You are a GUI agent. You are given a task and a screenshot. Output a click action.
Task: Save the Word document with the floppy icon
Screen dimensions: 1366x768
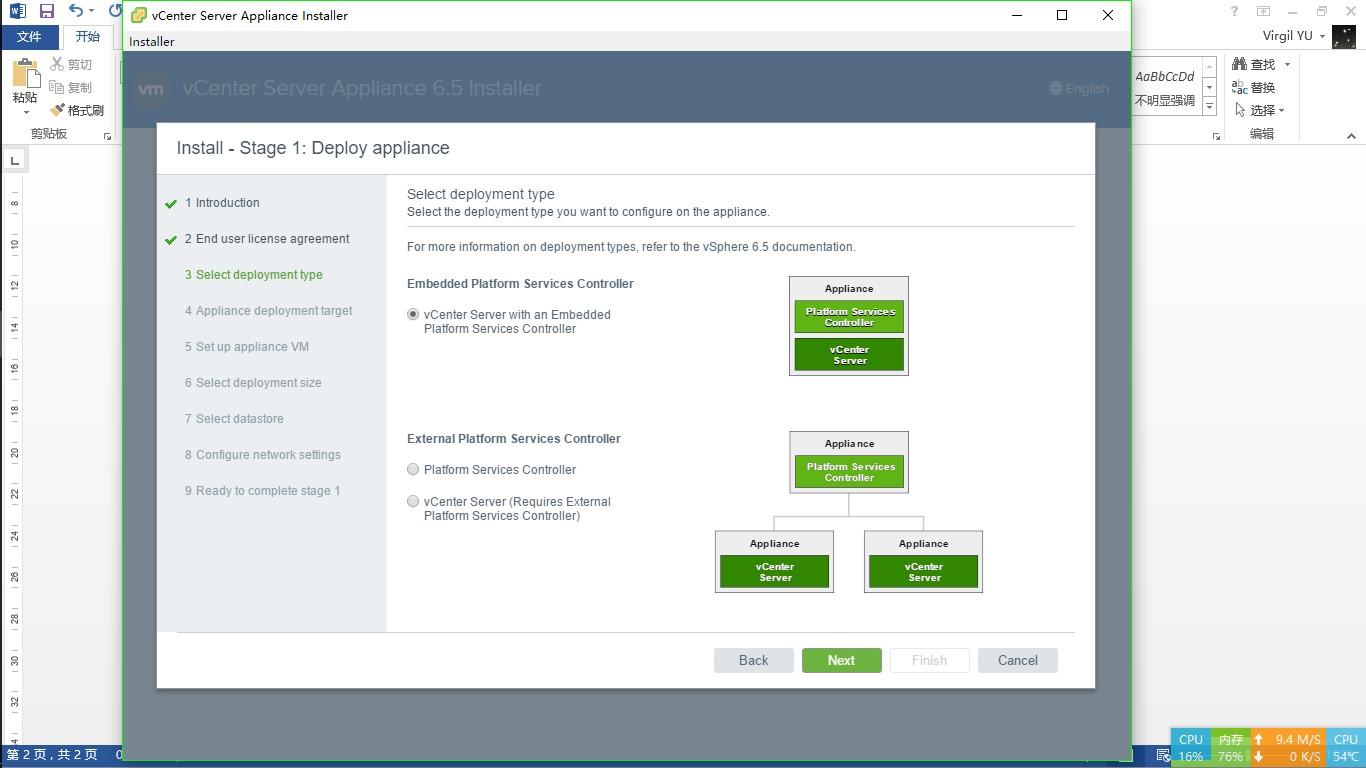46,11
